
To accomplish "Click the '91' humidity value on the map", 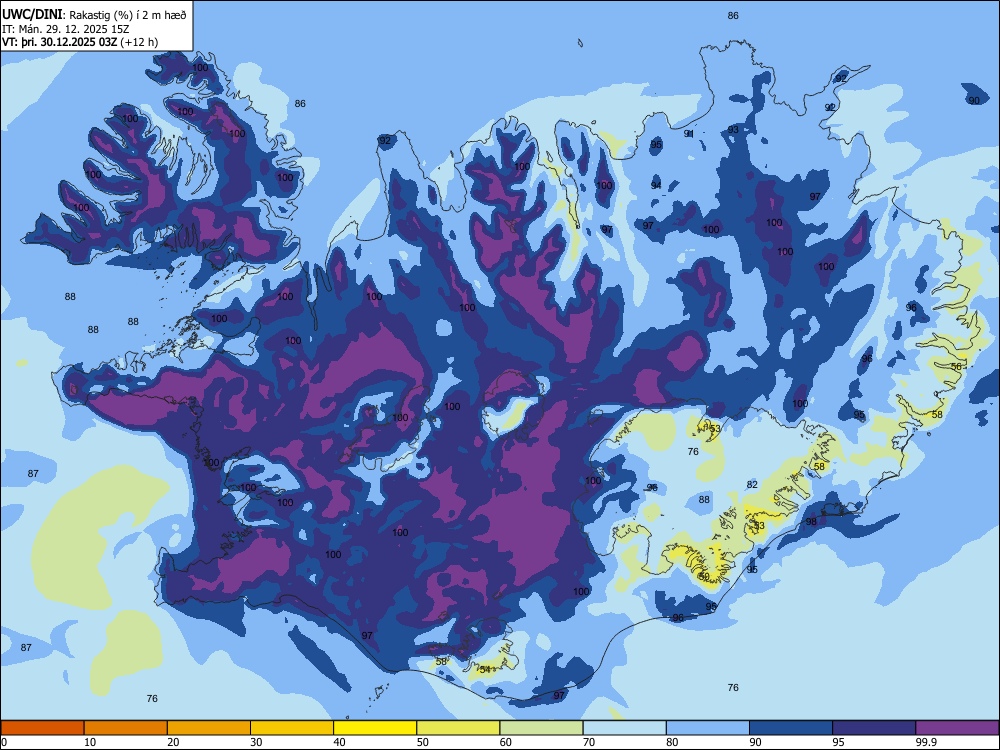I will (689, 134).
